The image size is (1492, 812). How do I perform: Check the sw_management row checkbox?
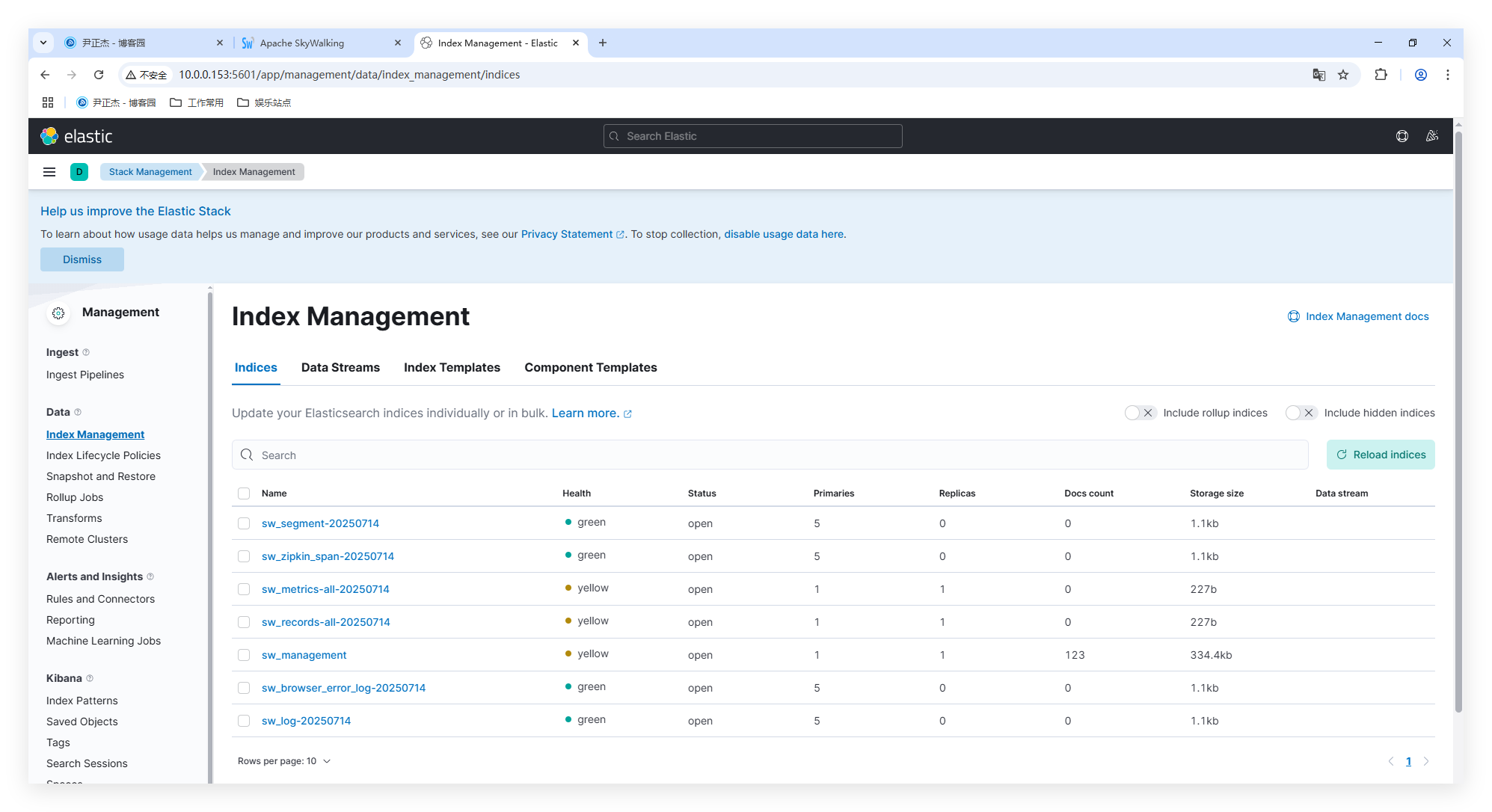click(x=244, y=655)
